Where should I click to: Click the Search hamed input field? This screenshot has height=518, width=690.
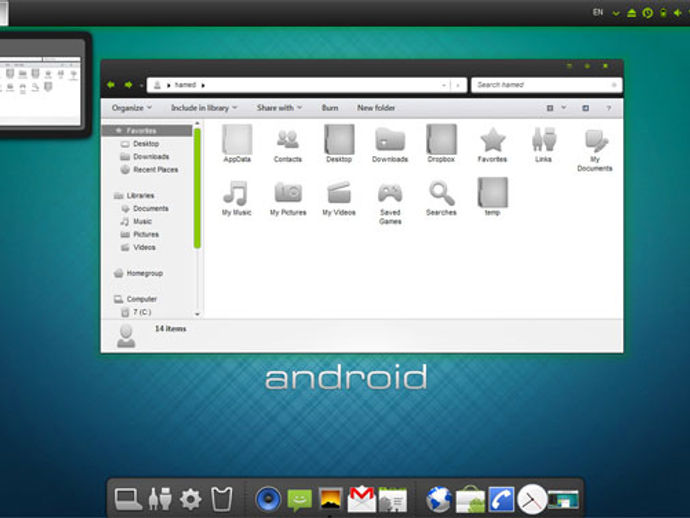pos(547,85)
